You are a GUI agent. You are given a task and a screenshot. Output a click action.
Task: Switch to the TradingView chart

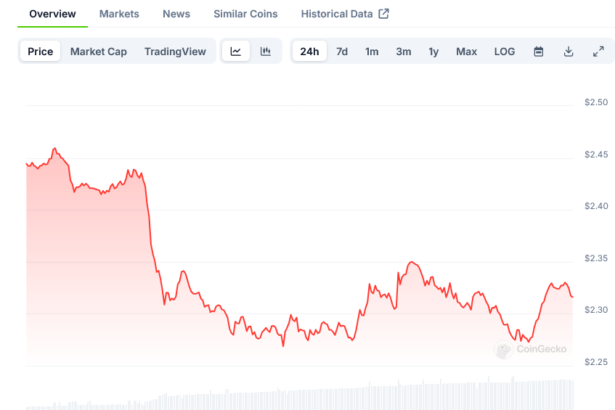click(176, 51)
